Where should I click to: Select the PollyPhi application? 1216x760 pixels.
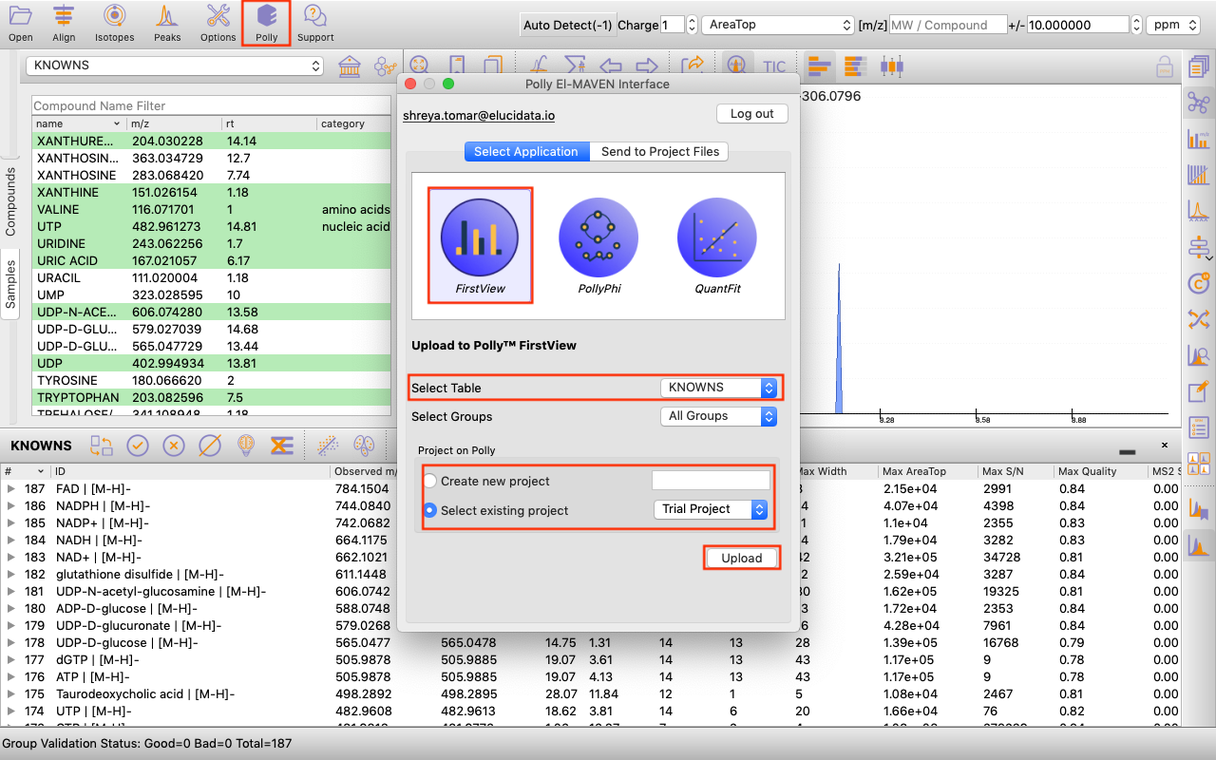pyautogui.click(x=599, y=246)
